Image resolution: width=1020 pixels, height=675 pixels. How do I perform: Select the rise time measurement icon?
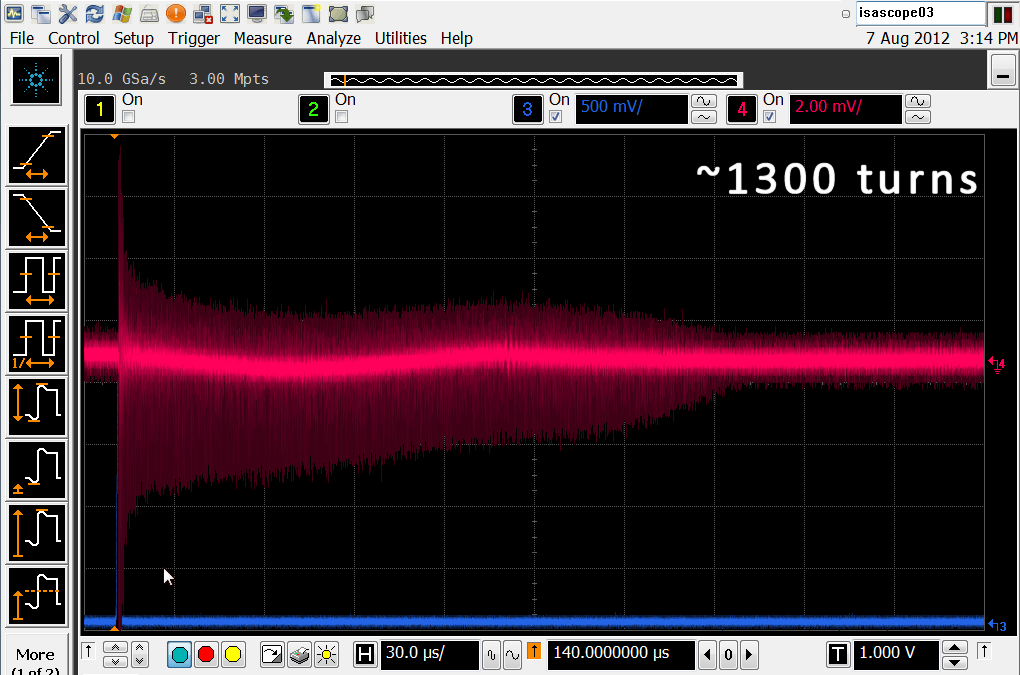pyautogui.click(x=37, y=157)
